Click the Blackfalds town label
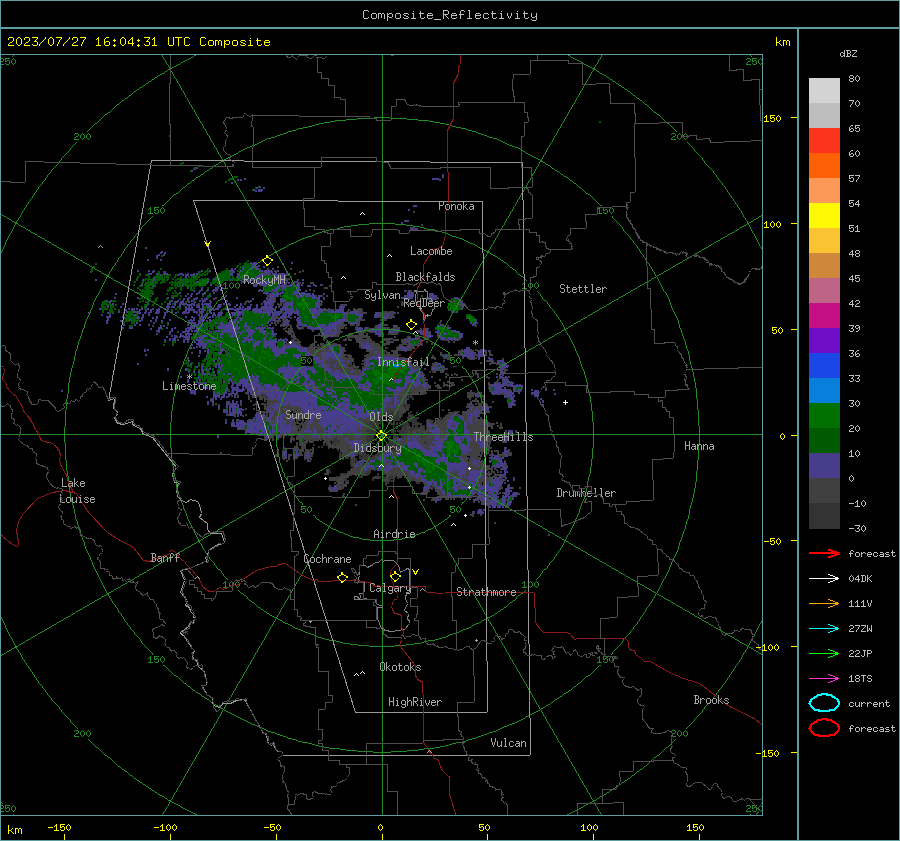This screenshot has width=900, height=841. [x=425, y=277]
